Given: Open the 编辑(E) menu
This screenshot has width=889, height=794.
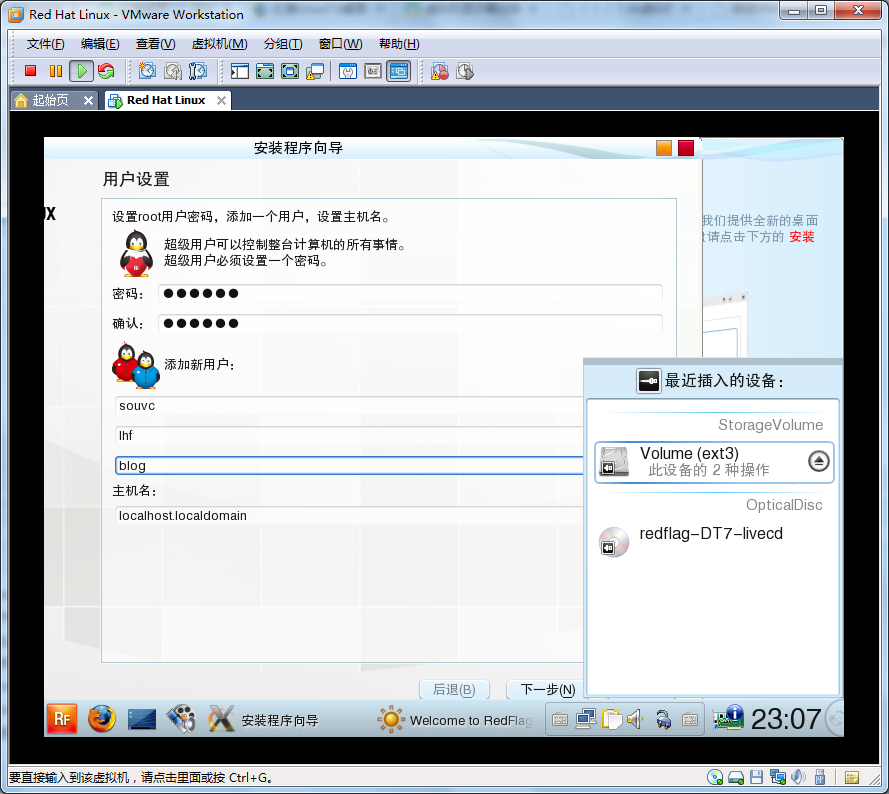Looking at the screenshot, I should (x=100, y=44).
